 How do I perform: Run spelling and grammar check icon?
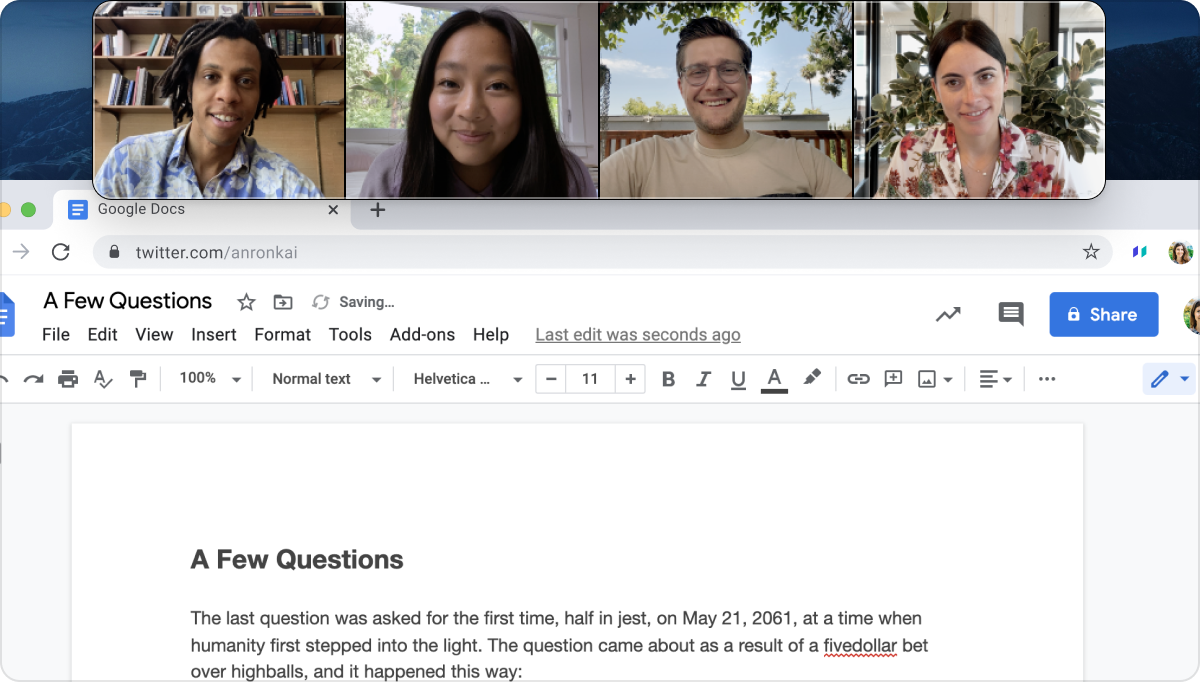pyautogui.click(x=103, y=379)
